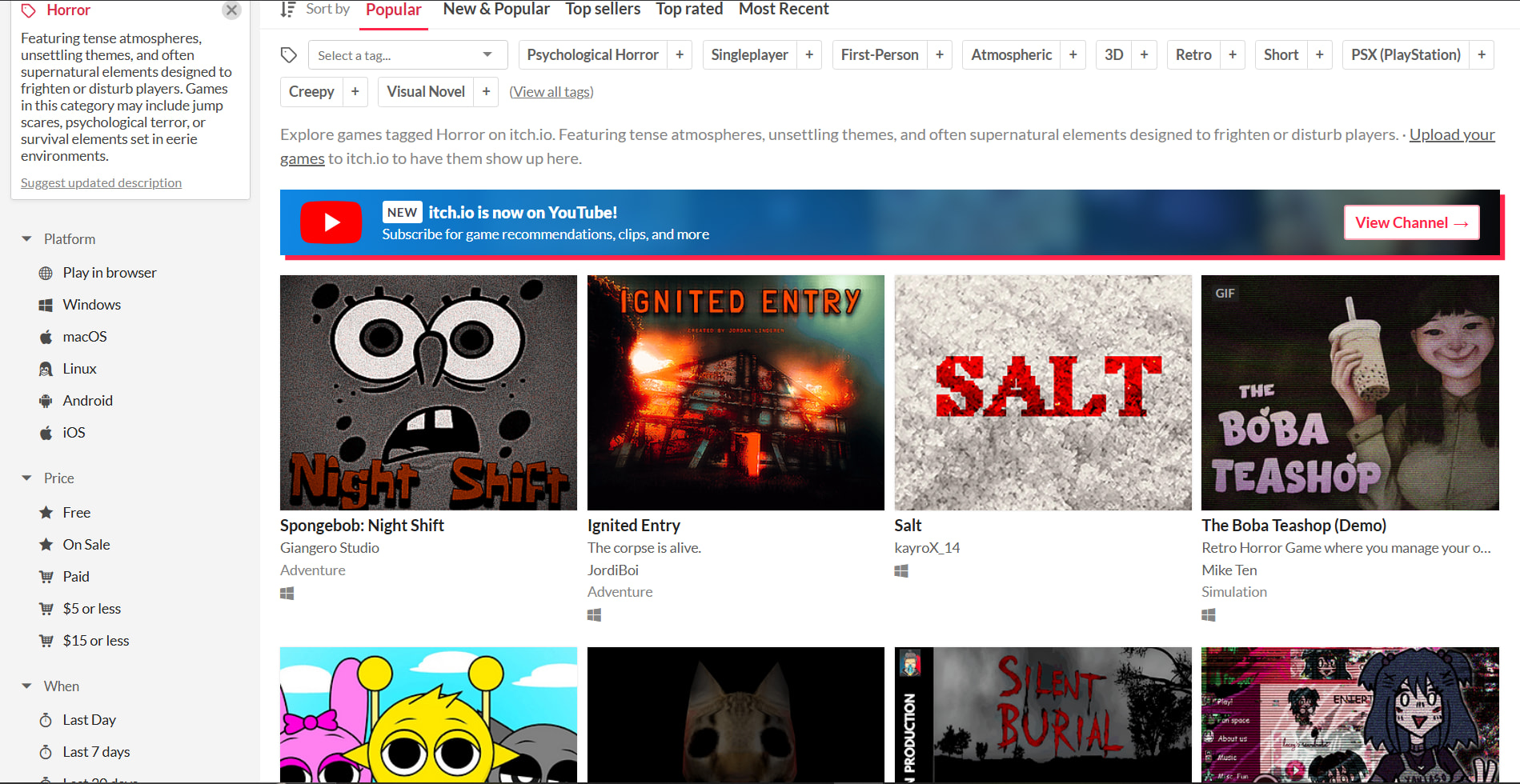Screen dimensions: 1520x784
Task: Click Suggest updated description link
Action: pyautogui.click(x=101, y=183)
